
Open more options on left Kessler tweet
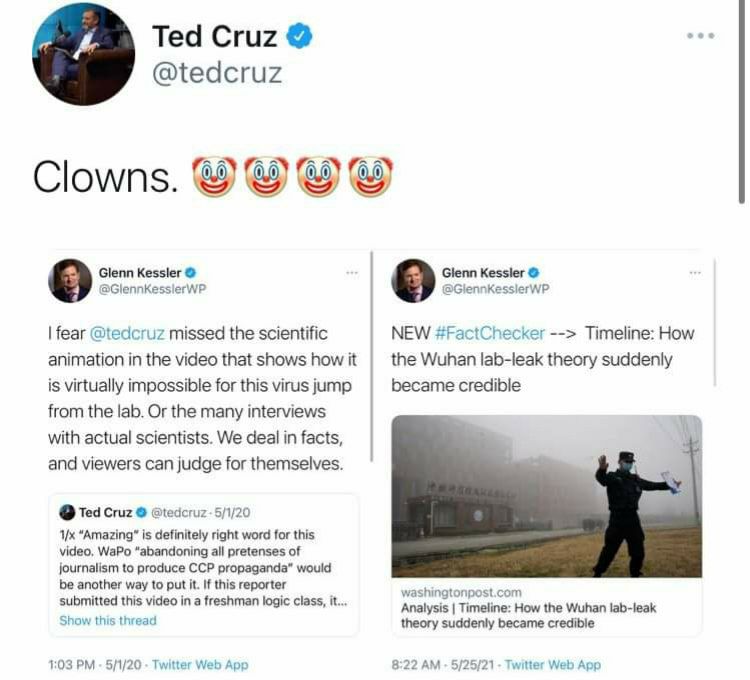tap(351, 272)
